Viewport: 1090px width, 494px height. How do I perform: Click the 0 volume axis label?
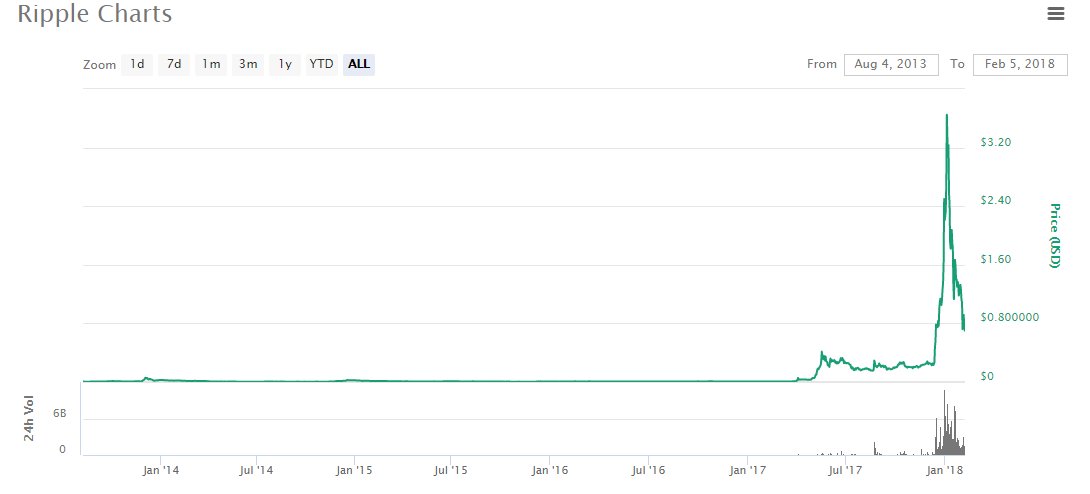(63, 450)
